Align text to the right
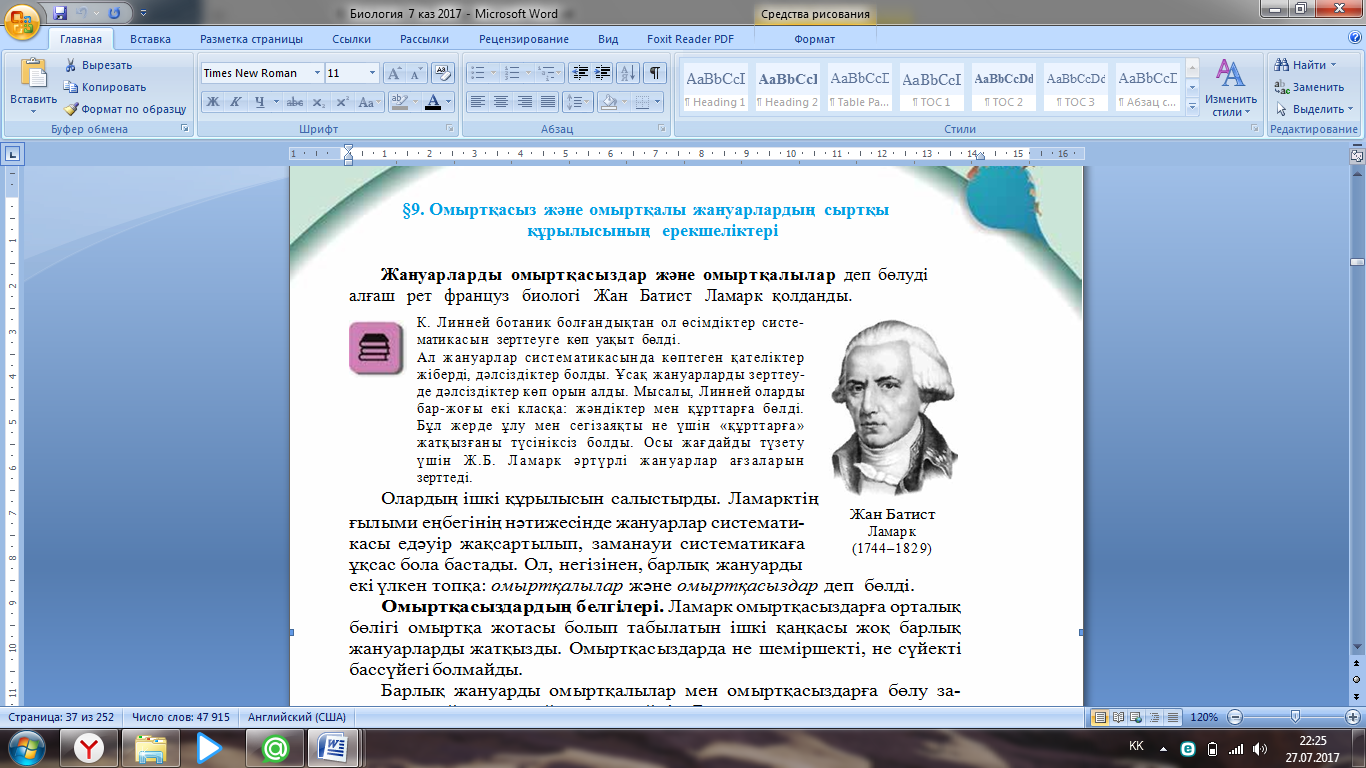 pos(525,102)
